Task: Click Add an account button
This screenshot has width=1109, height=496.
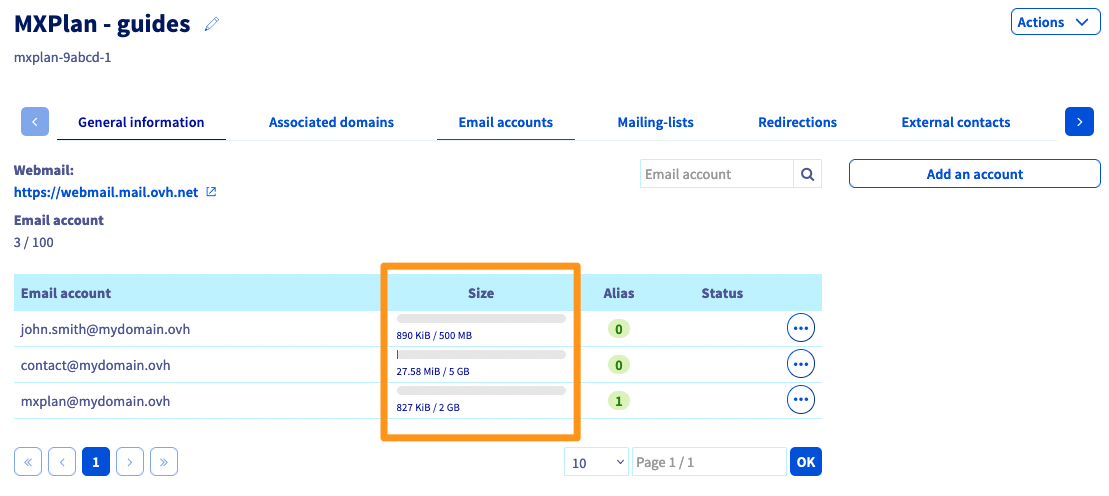Action: coord(974,174)
